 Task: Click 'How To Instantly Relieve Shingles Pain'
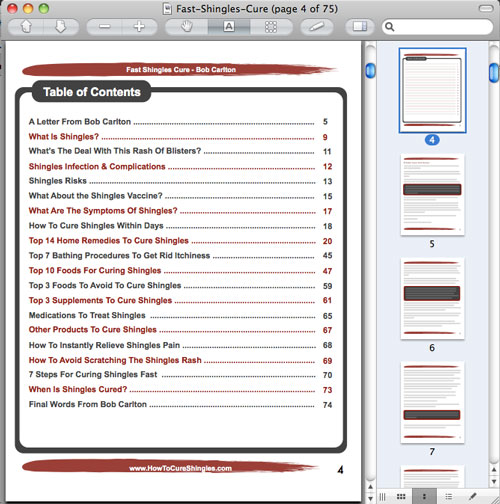(x=104, y=345)
